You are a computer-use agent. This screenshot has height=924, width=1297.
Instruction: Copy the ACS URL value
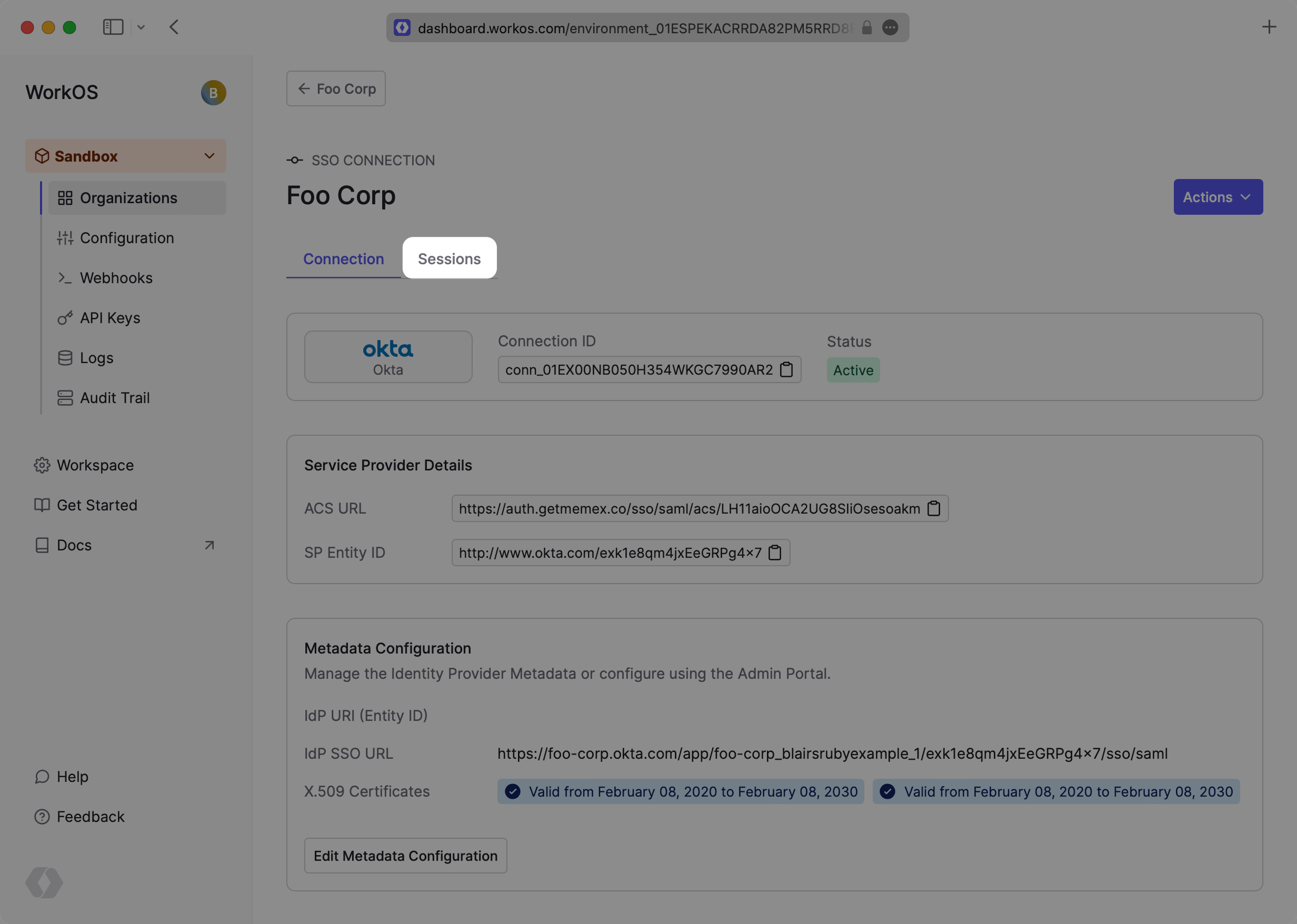click(x=933, y=509)
